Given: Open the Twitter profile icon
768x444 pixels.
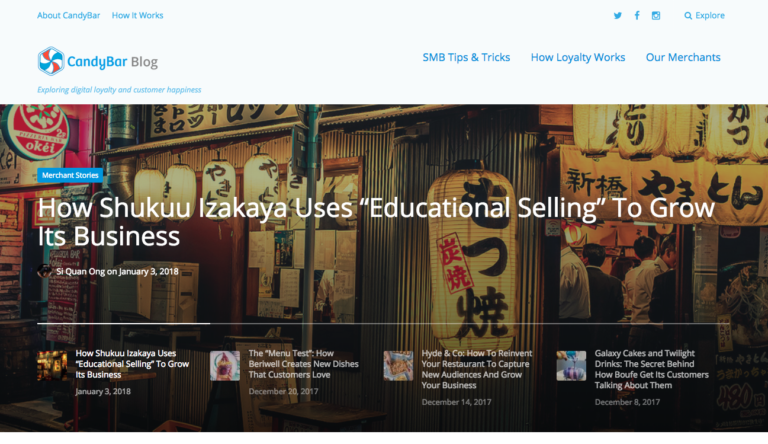Looking at the screenshot, I should [x=618, y=16].
